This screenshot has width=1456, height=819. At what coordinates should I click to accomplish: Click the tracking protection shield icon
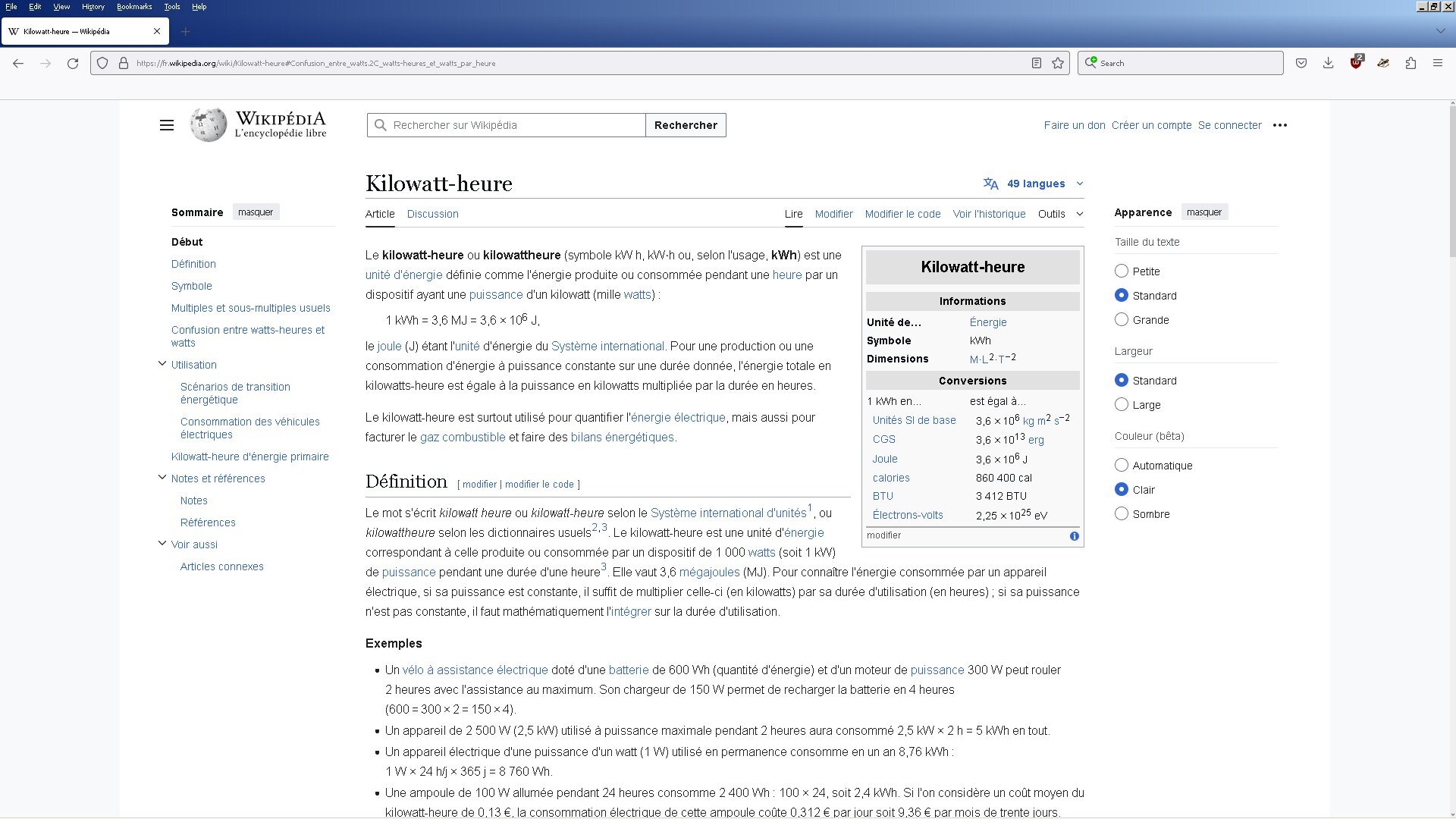pyautogui.click(x=102, y=63)
